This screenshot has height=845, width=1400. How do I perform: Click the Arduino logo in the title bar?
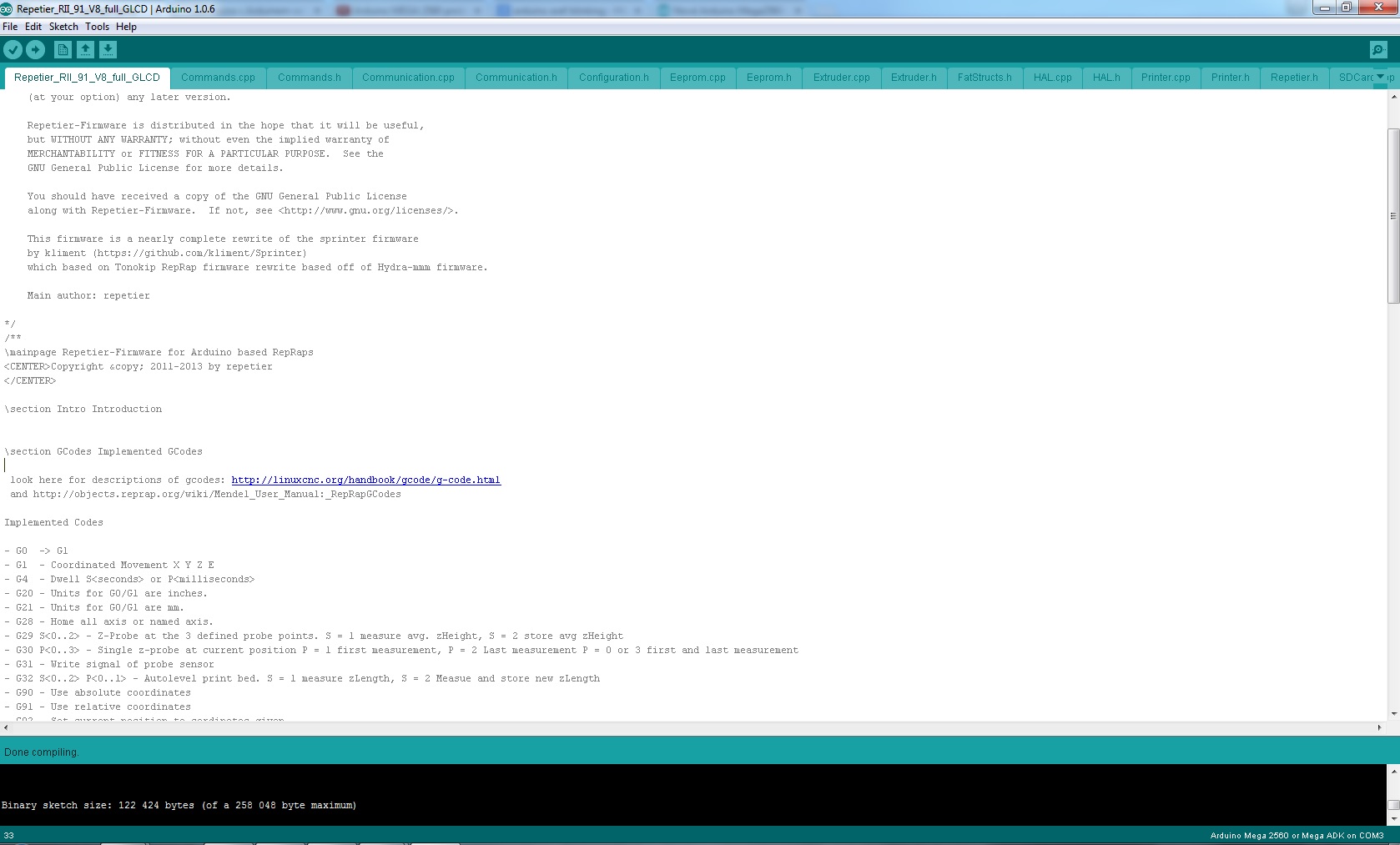click(x=7, y=8)
